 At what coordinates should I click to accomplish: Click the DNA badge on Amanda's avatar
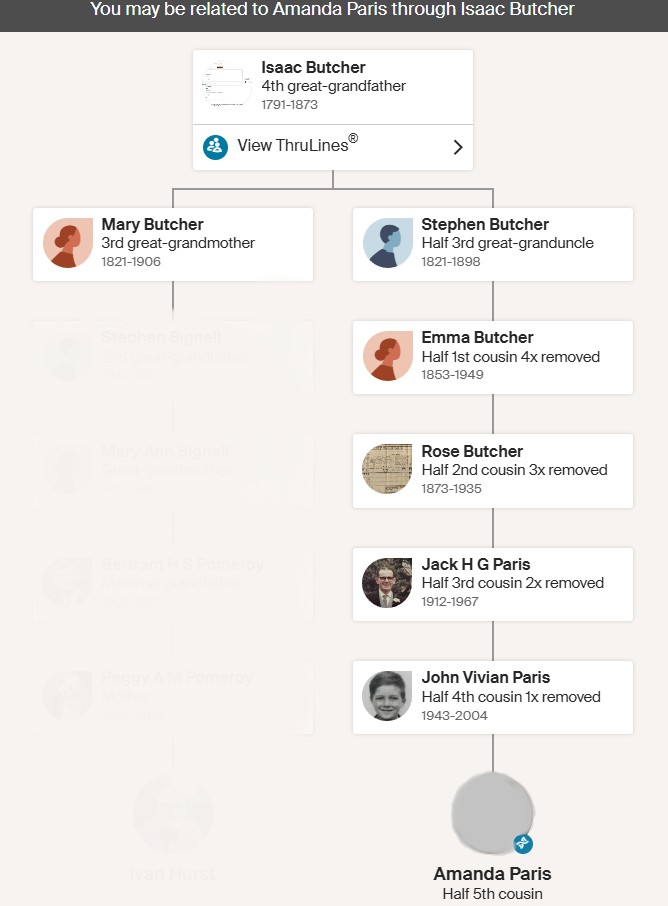523,843
